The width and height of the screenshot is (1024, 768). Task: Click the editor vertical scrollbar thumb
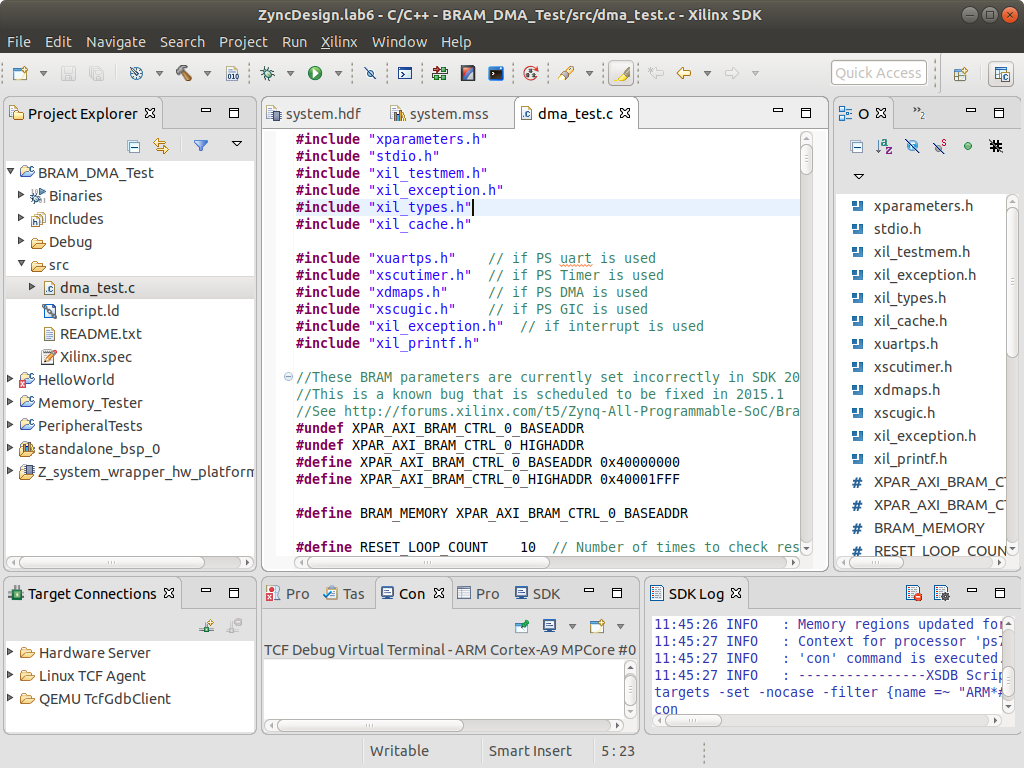click(x=806, y=157)
